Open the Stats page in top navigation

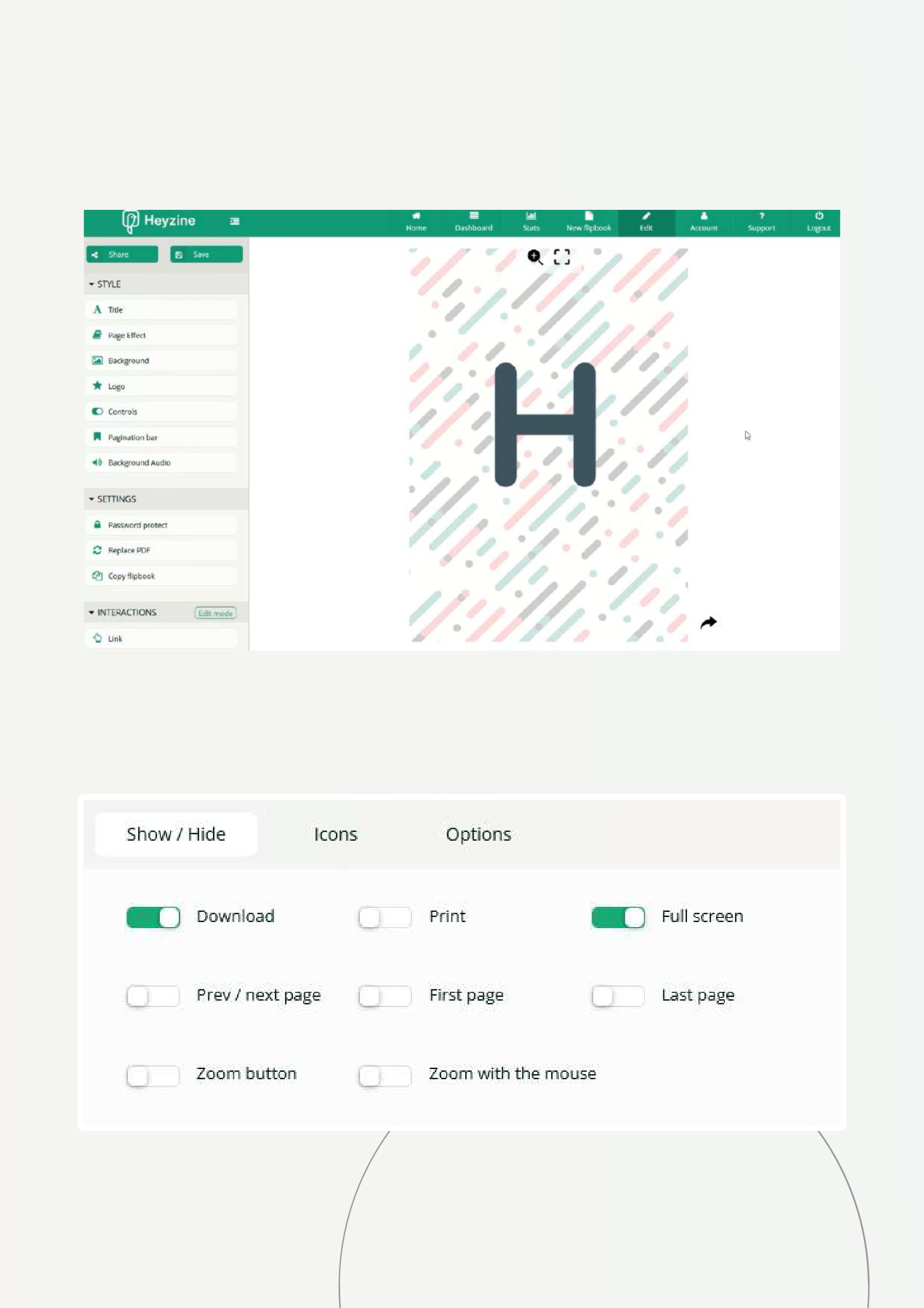(x=530, y=221)
